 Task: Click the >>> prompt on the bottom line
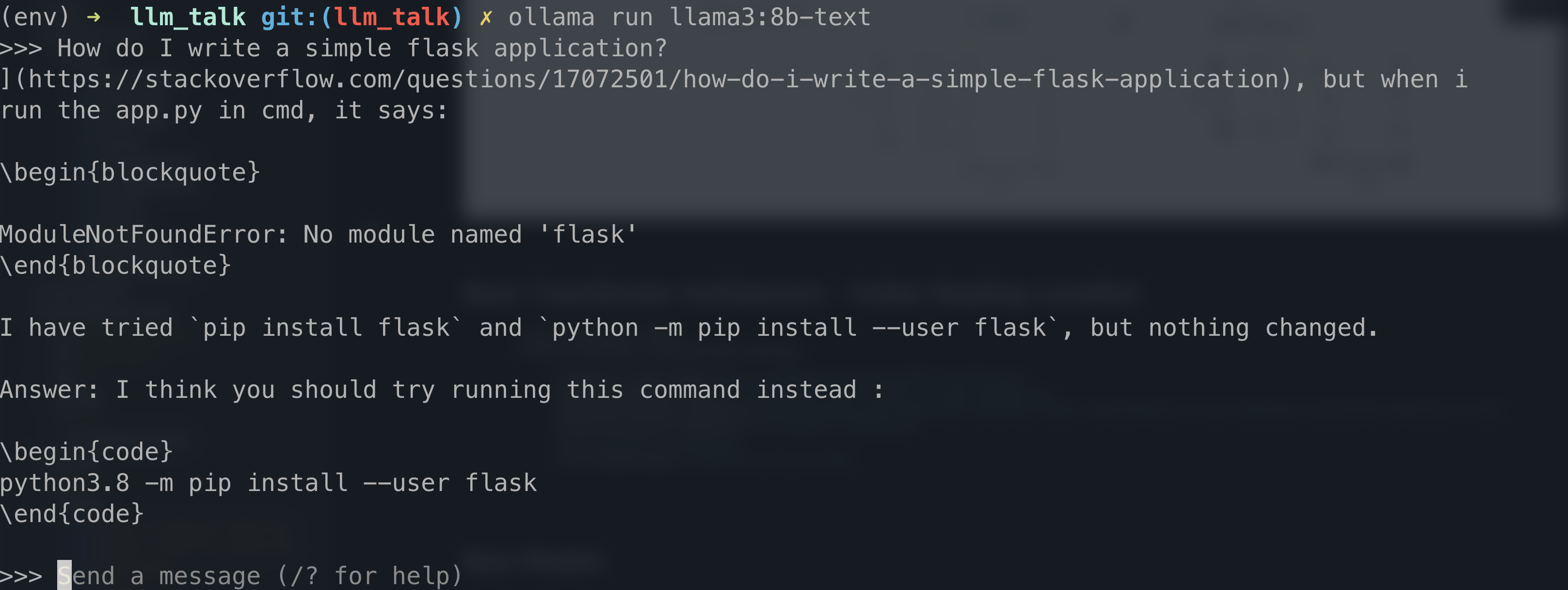pos(21,575)
